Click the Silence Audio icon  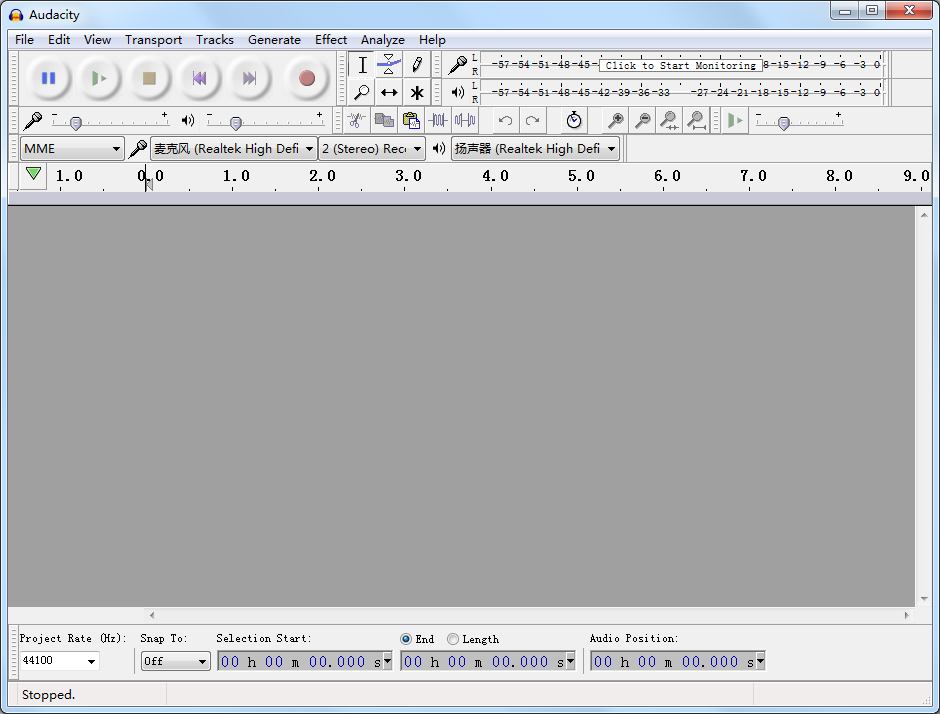[x=465, y=120]
